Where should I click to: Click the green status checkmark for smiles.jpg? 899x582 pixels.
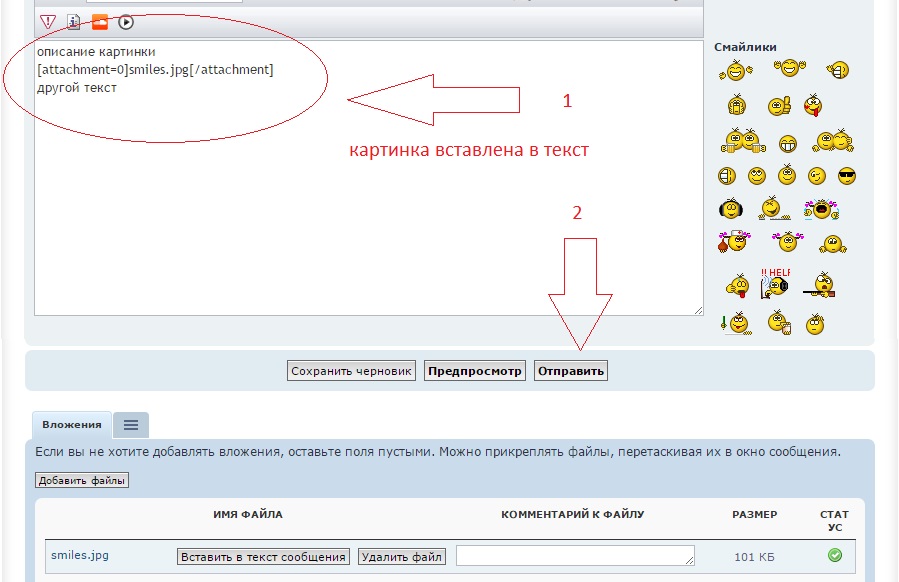835,555
